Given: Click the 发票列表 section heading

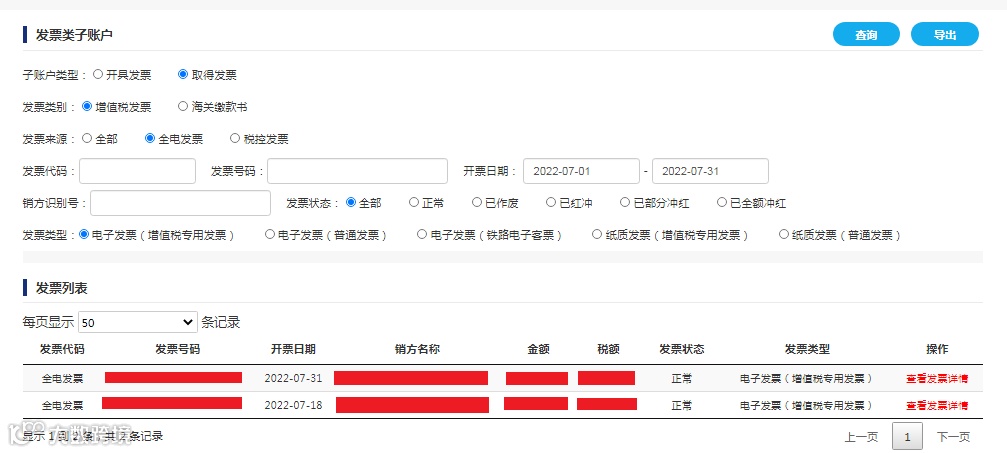Looking at the screenshot, I should [x=62, y=288].
